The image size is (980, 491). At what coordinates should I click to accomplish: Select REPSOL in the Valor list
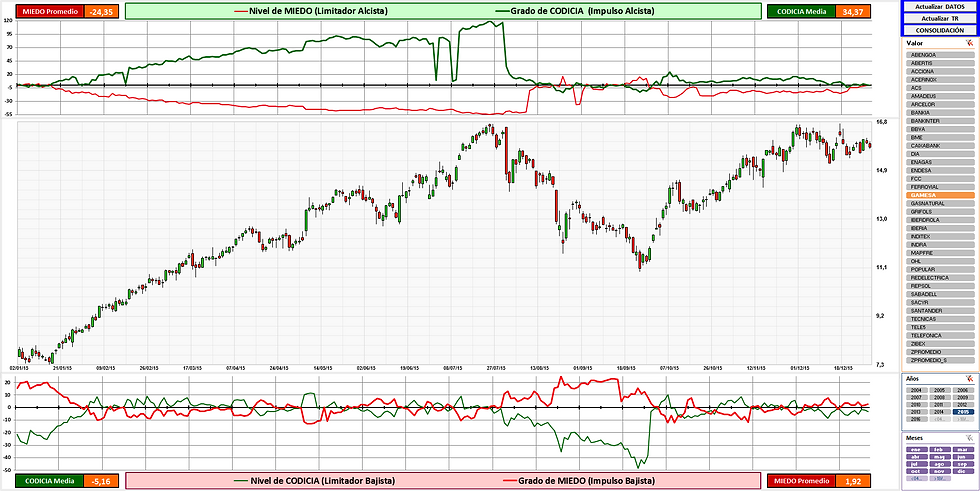[940, 285]
